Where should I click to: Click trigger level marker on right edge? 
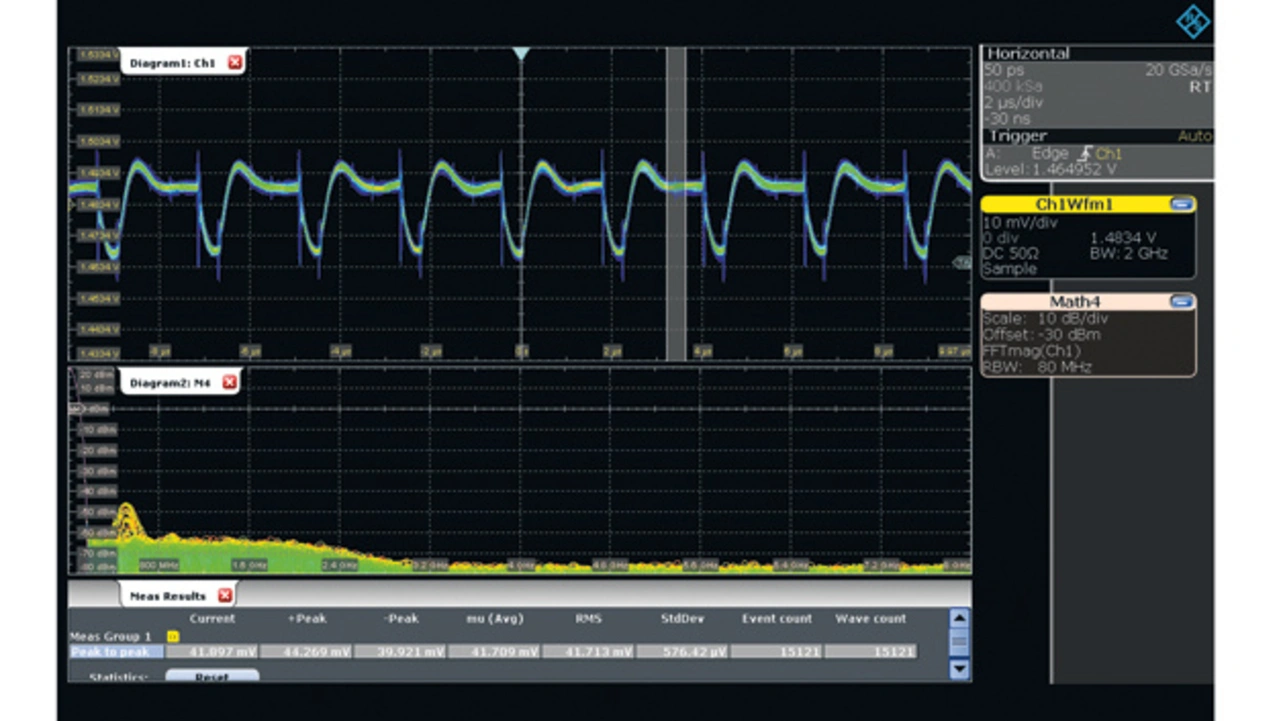(x=963, y=262)
